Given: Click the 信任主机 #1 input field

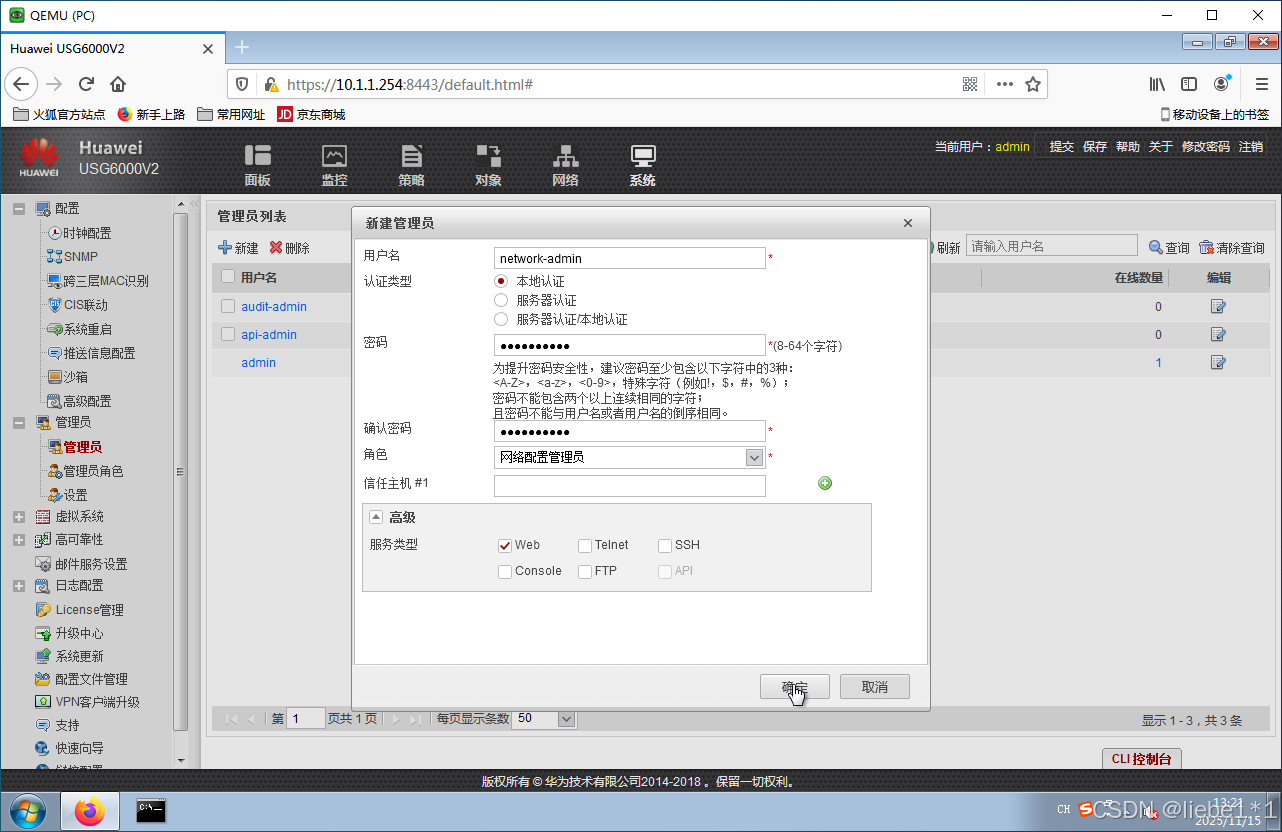Looking at the screenshot, I should point(630,486).
